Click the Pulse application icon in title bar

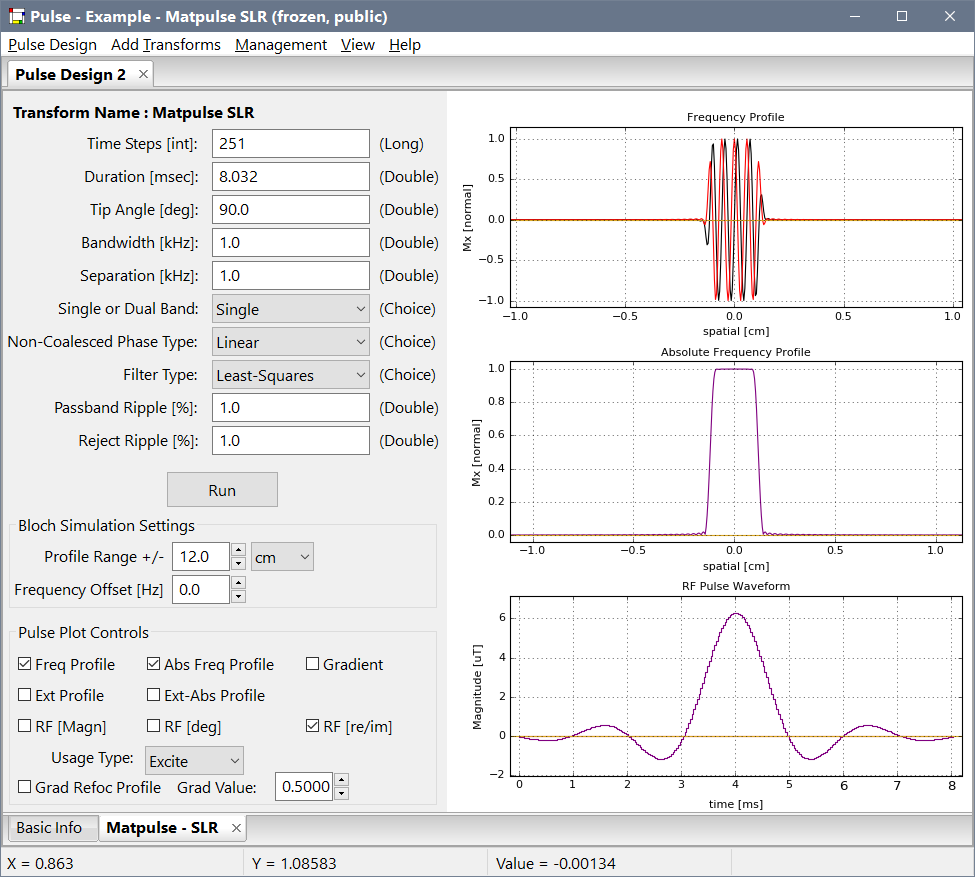15,16
